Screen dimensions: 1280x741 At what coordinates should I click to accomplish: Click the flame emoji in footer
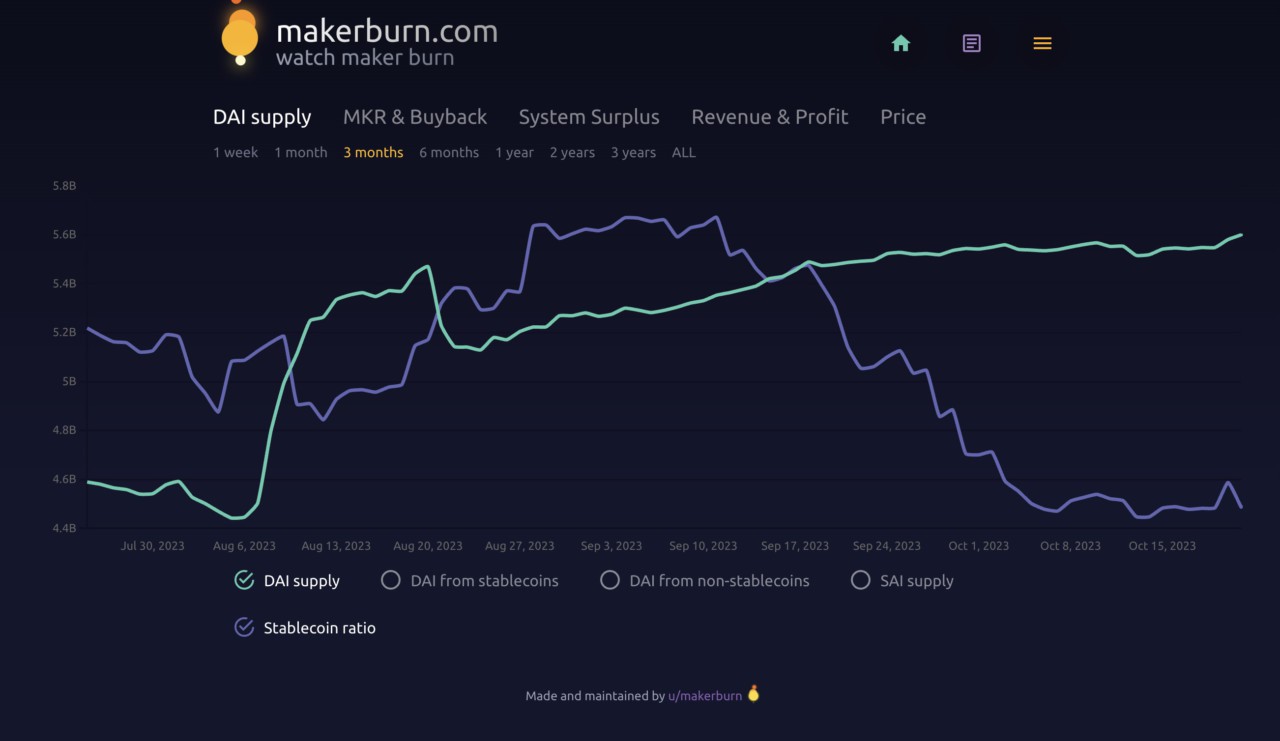coord(753,694)
